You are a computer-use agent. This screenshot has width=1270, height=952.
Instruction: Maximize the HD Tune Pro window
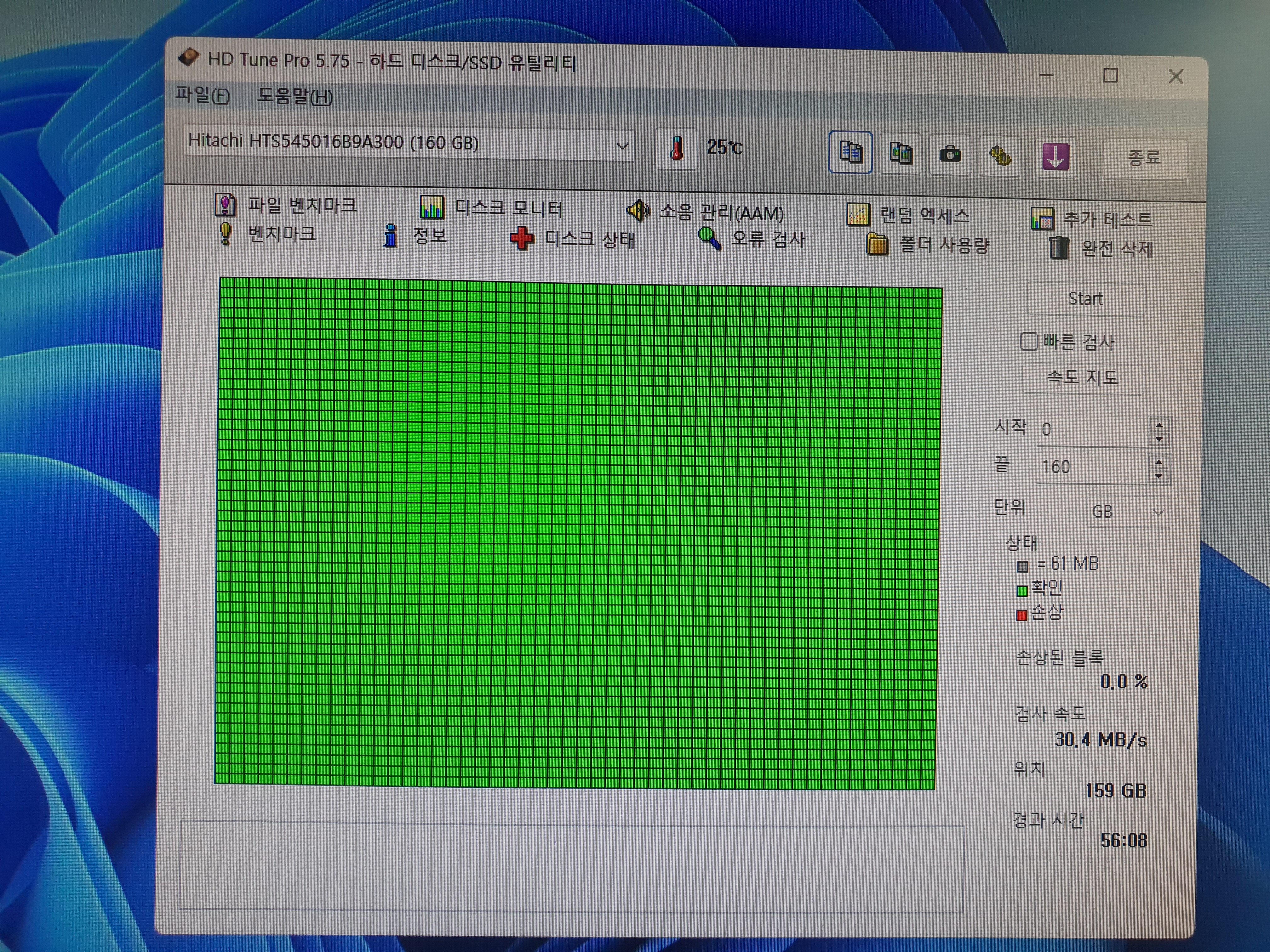coord(1110,75)
